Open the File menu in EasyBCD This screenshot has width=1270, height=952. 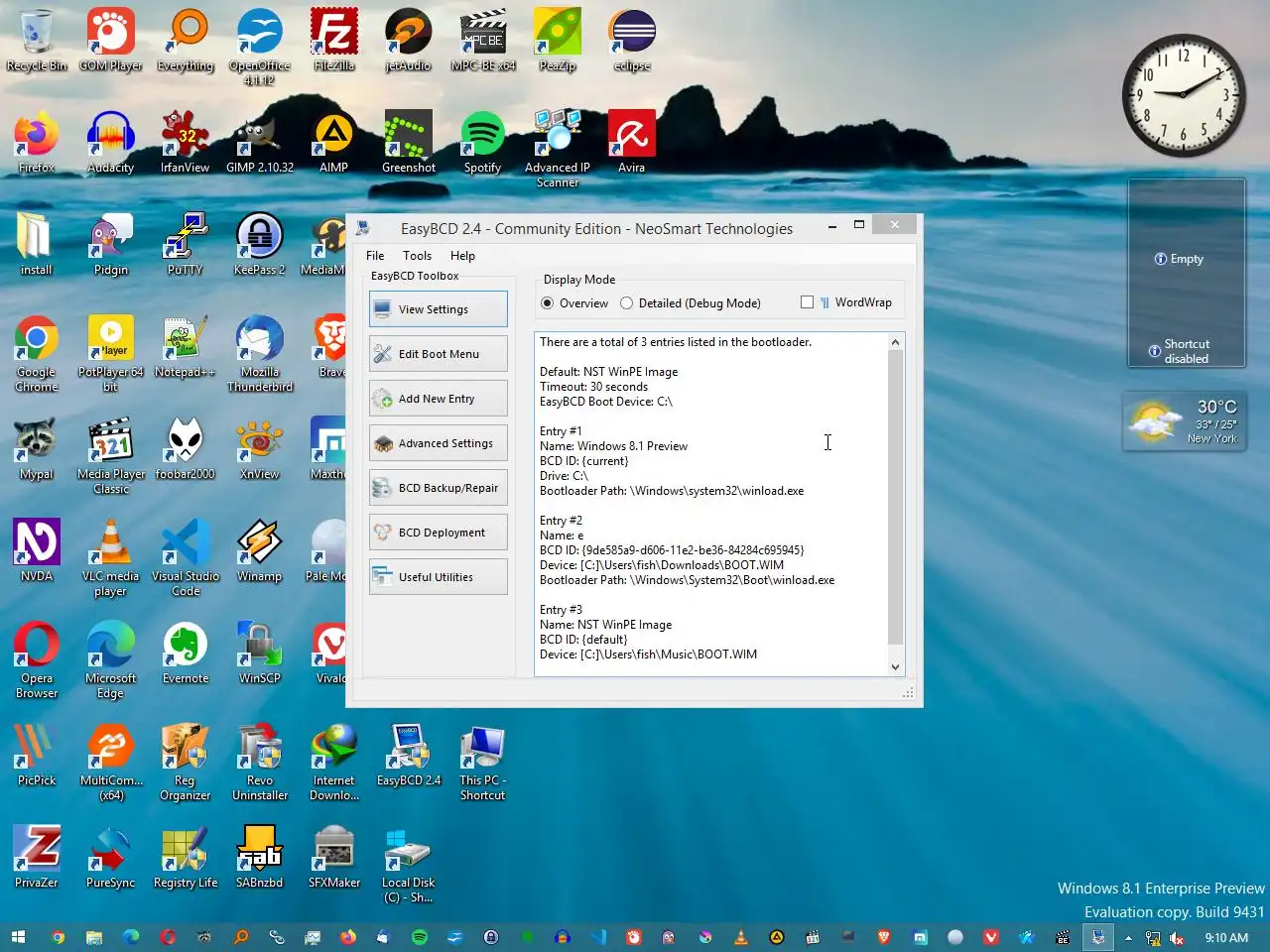[375, 256]
